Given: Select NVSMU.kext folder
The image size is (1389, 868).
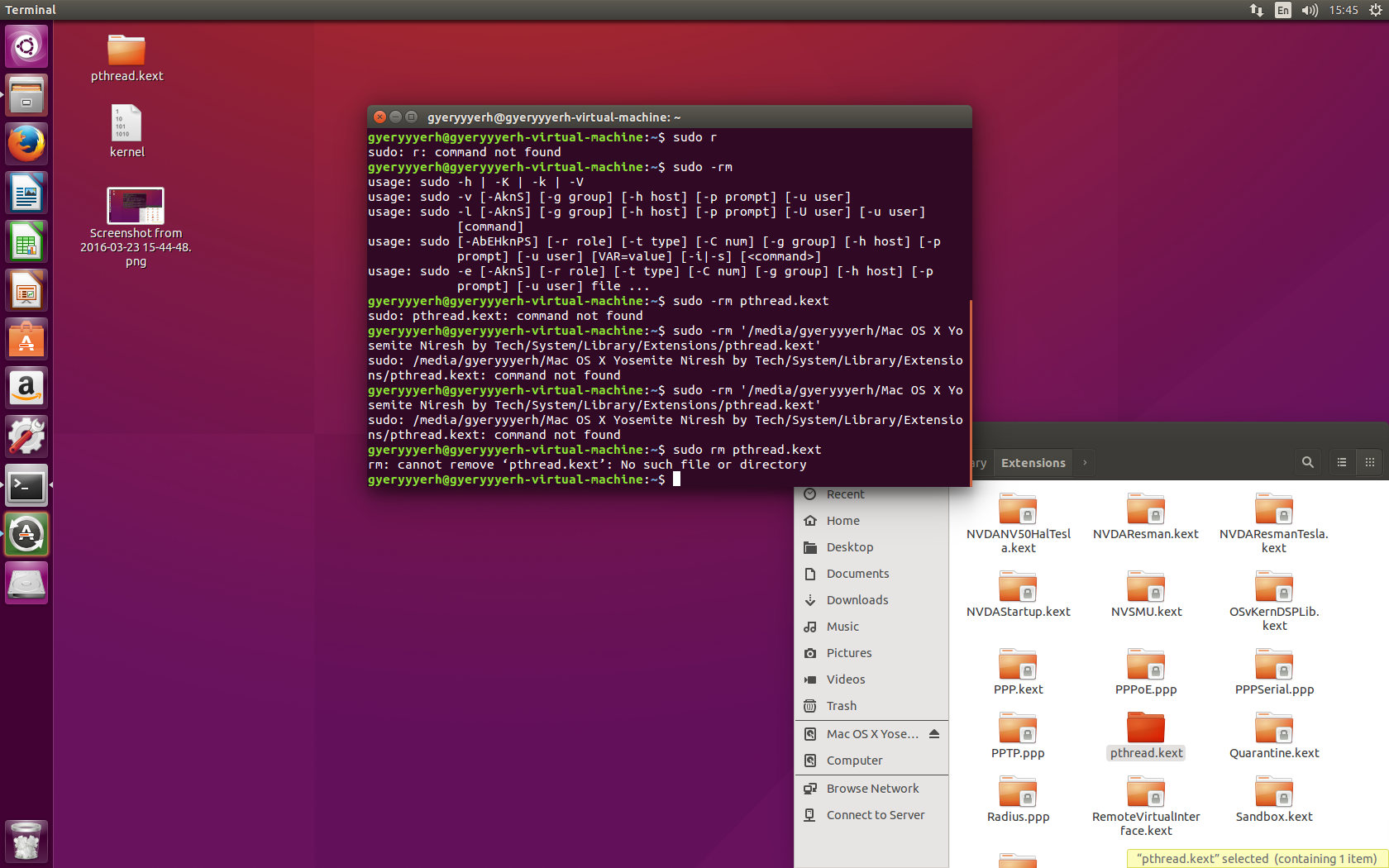Looking at the screenshot, I should pyautogui.click(x=1146, y=594).
